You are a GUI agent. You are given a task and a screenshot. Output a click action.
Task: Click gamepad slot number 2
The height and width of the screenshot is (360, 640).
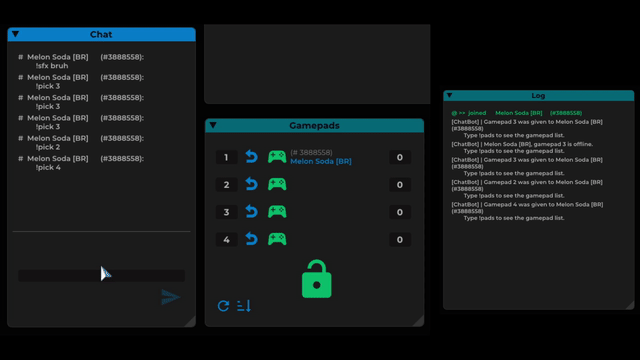point(227,185)
